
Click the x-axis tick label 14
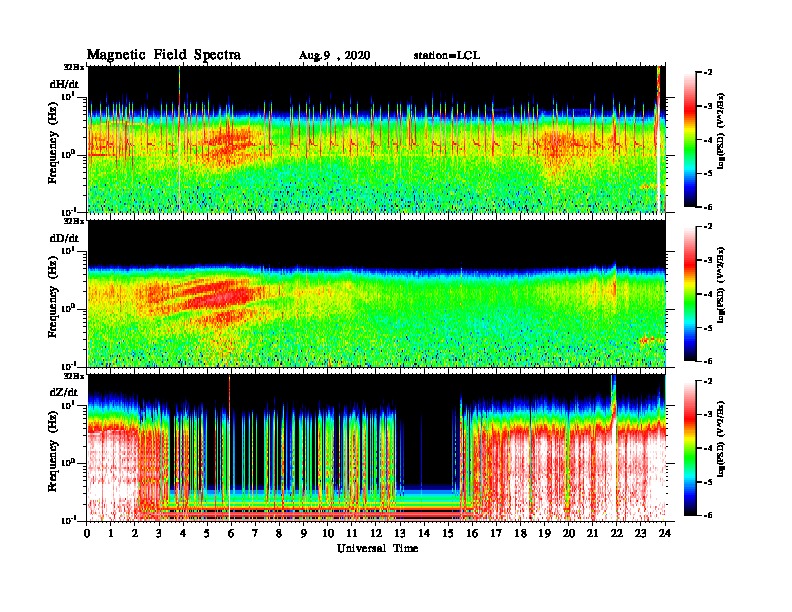424,533
